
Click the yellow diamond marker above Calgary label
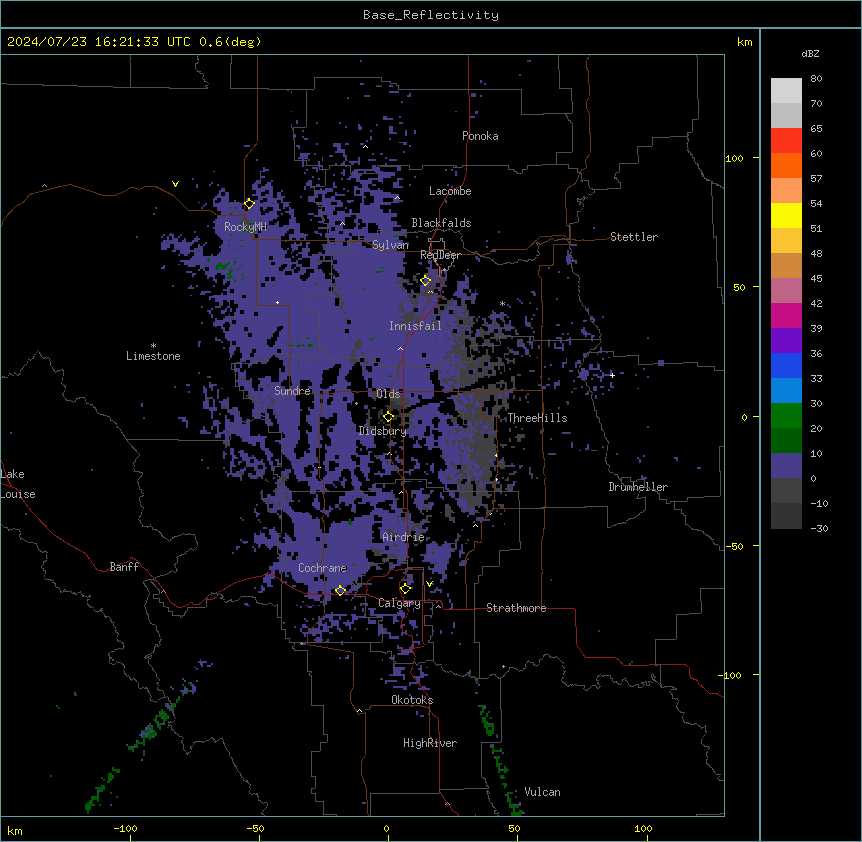(405, 589)
